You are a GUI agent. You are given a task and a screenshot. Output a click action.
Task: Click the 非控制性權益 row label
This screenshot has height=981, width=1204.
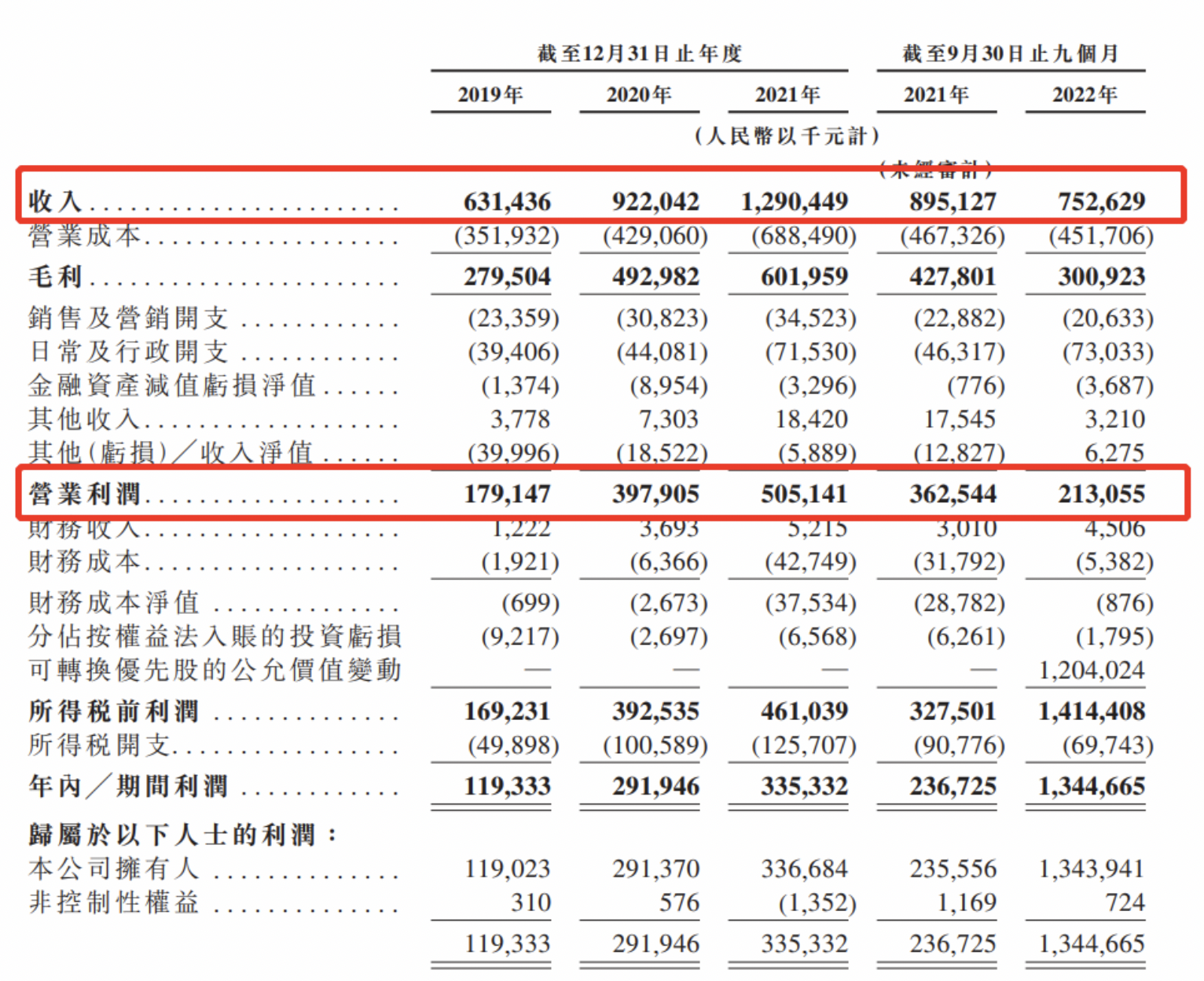tap(114, 902)
